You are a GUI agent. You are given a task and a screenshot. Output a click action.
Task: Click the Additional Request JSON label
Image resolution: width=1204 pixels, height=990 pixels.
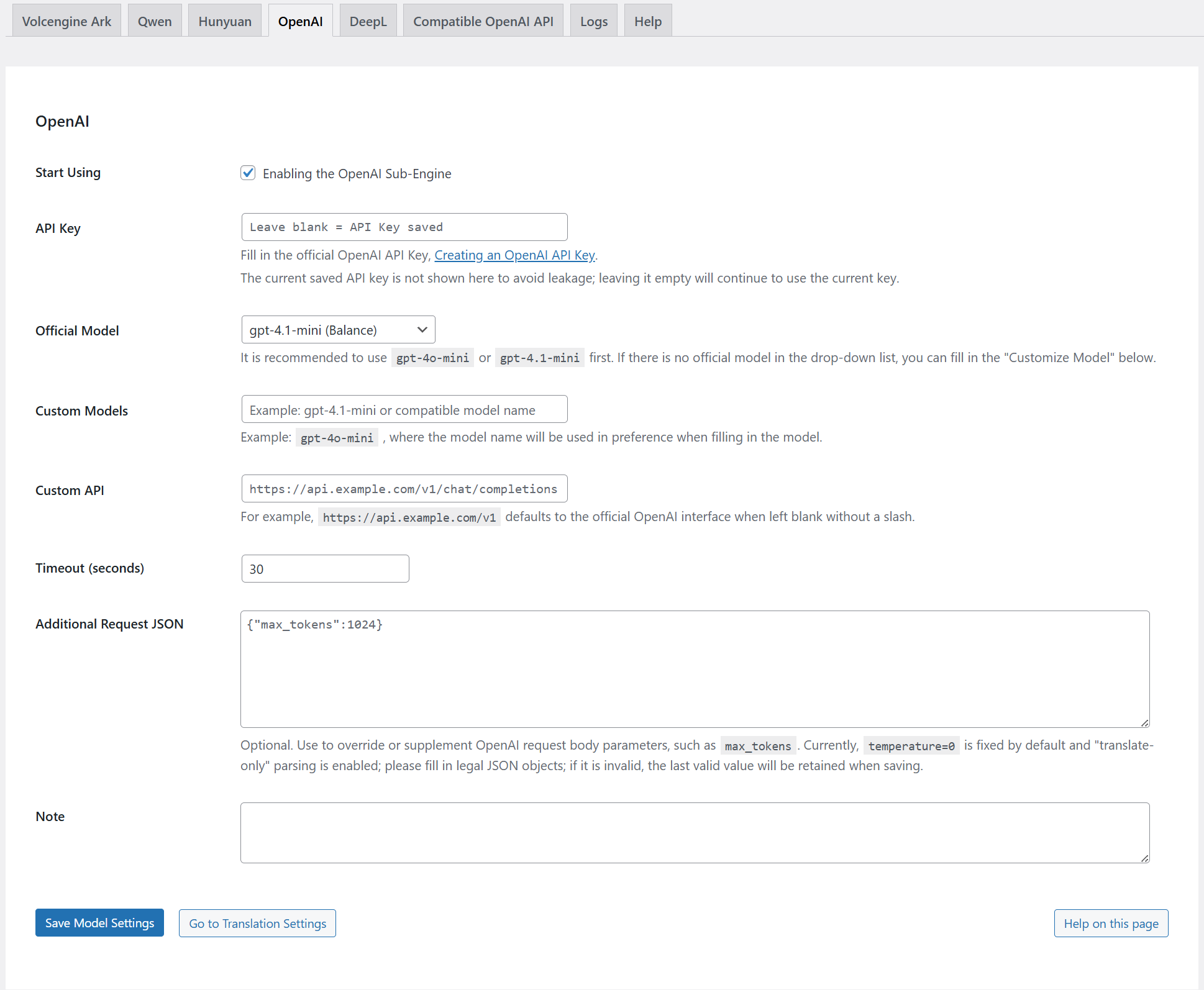coord(109,624)
